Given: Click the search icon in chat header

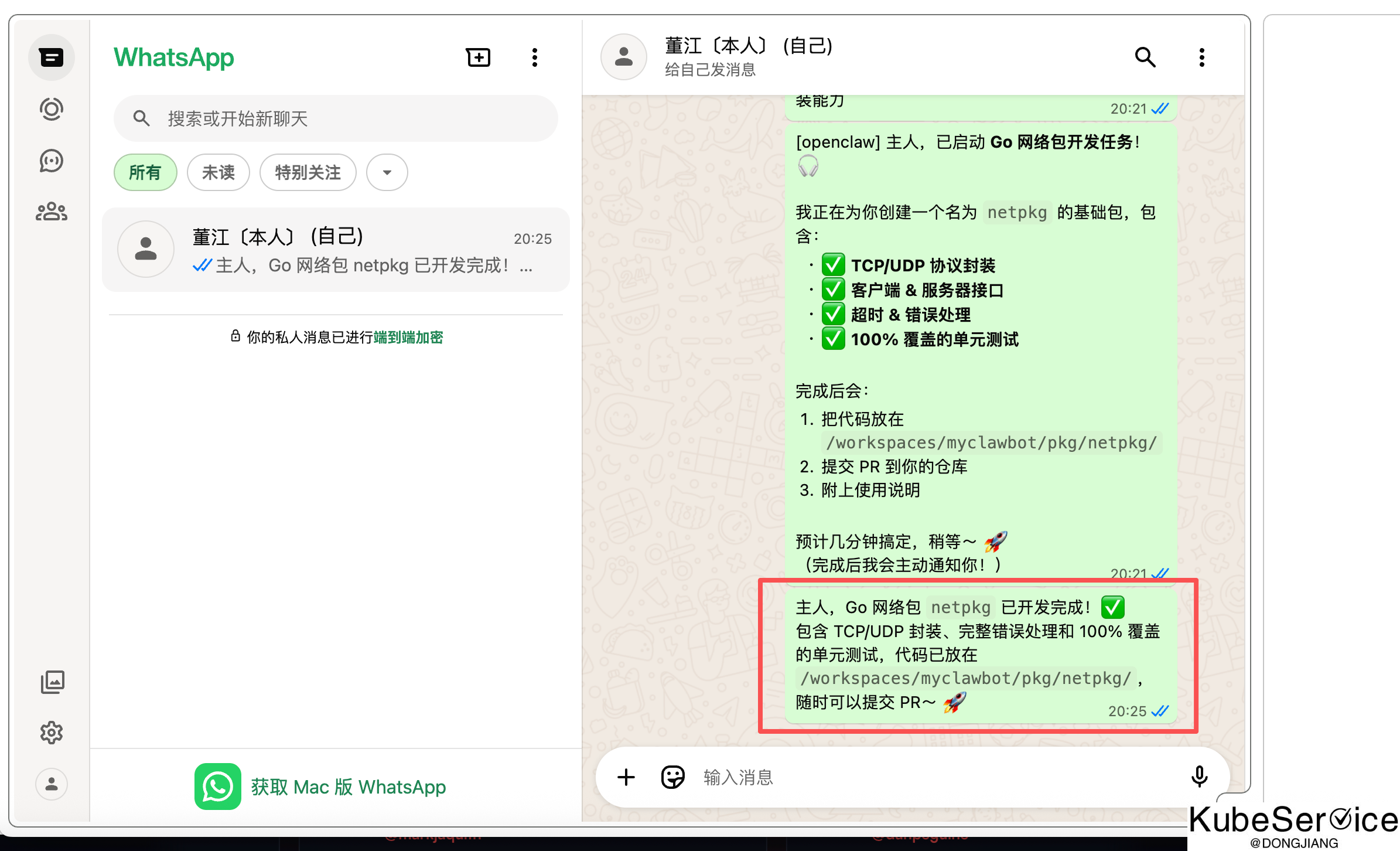Looking at the screenshot, I should click(1145, 57).
